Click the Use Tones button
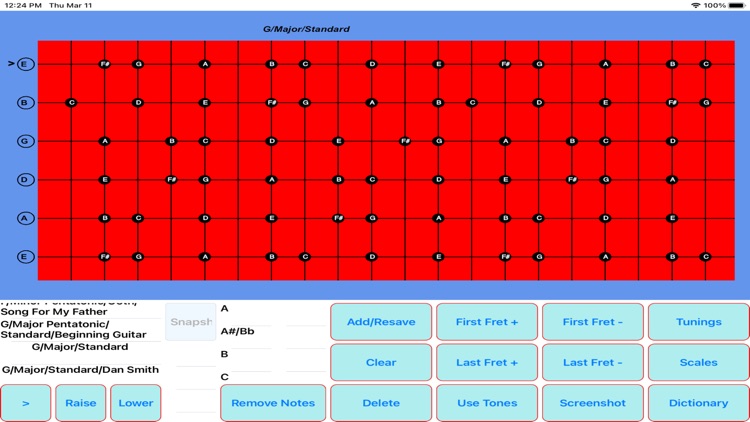750x422 pixels. 487,403
